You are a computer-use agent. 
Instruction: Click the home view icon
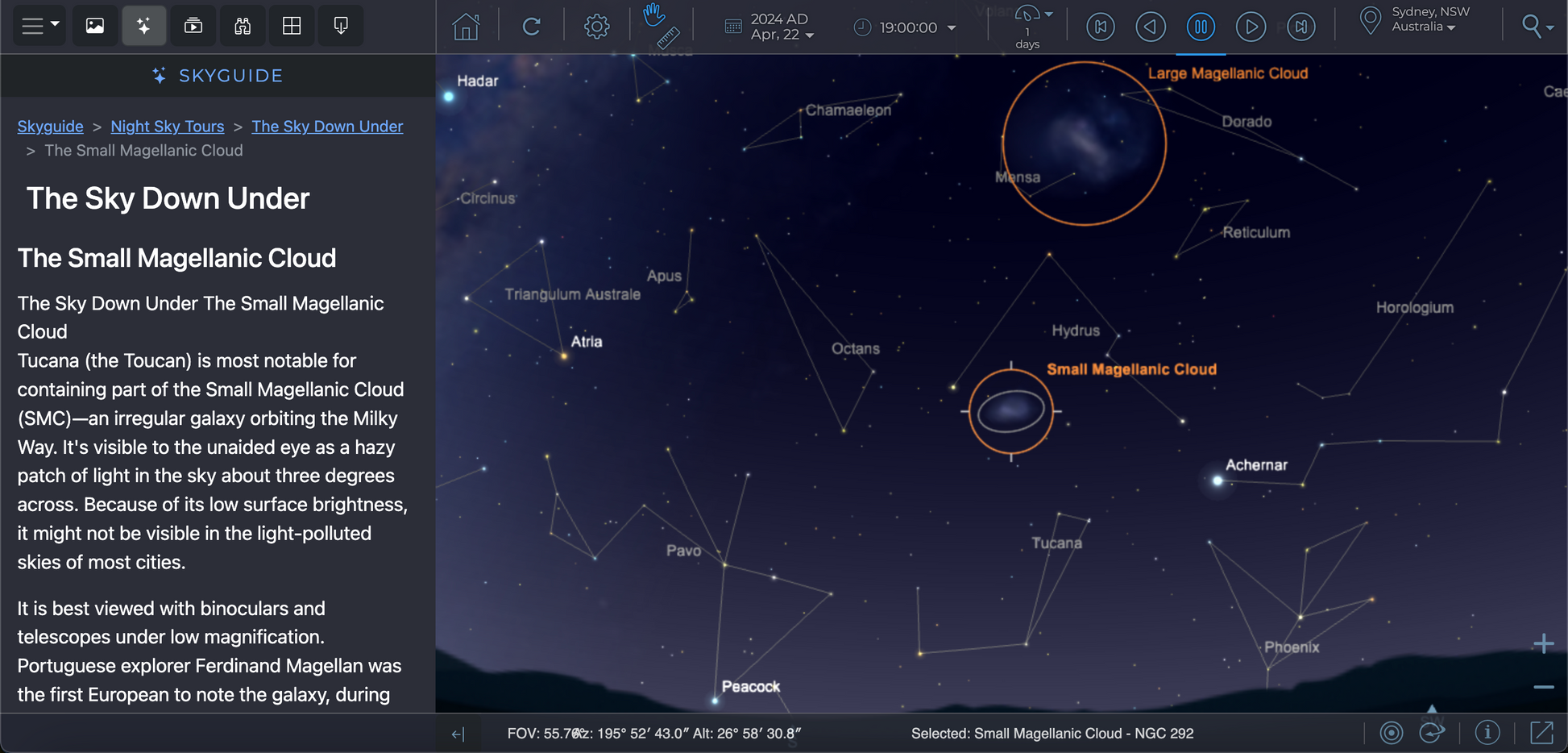(466, 27)
